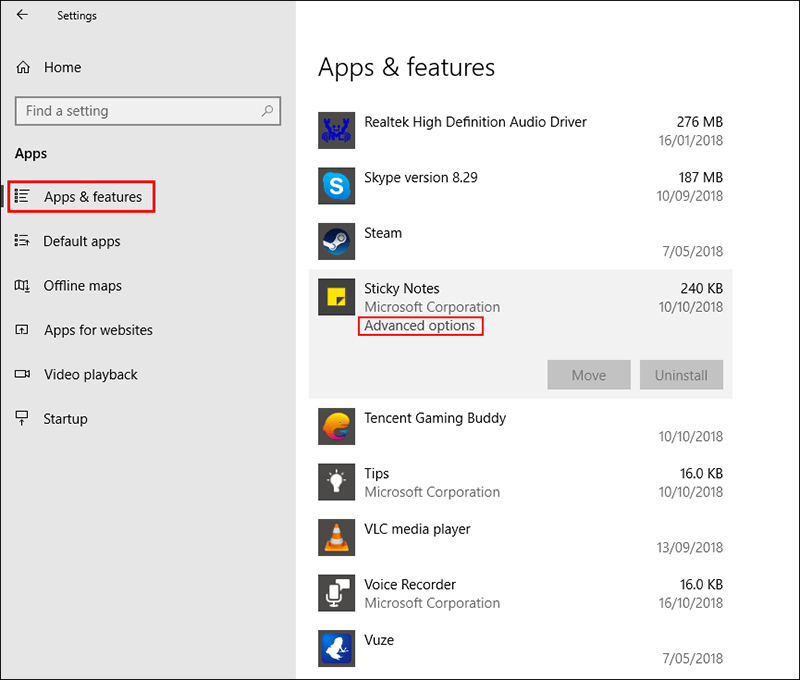Click the Offline maps map icon
The image size is (800, 680).
click(x=22, y=285)
